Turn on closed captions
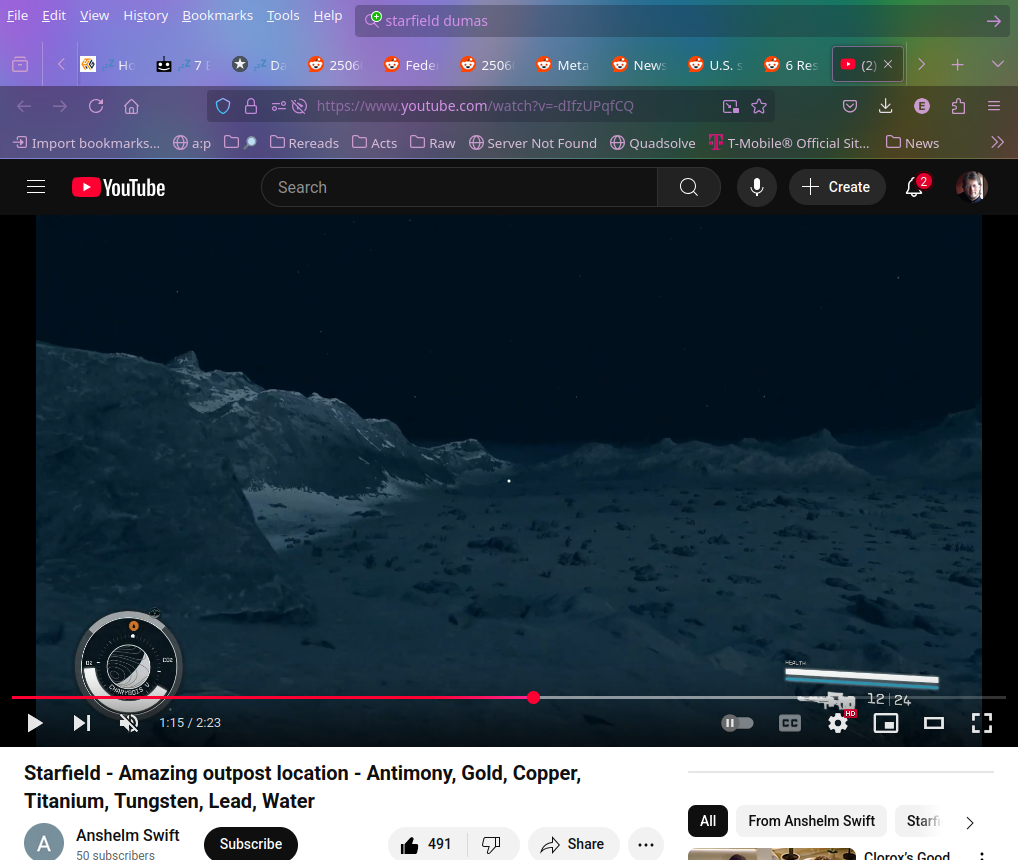The width and height of the screenshot is (1018, 860). (790, 723)
